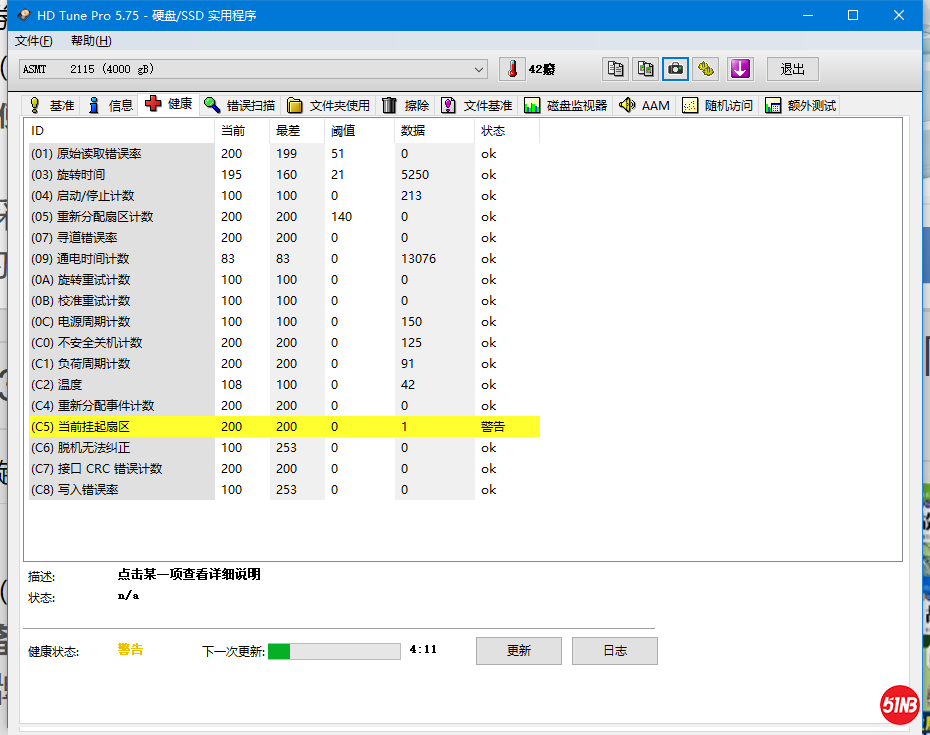
Task: Click the copy screenshot to clipboard icon
Action: pyautogui.click(x=646, y=69)
